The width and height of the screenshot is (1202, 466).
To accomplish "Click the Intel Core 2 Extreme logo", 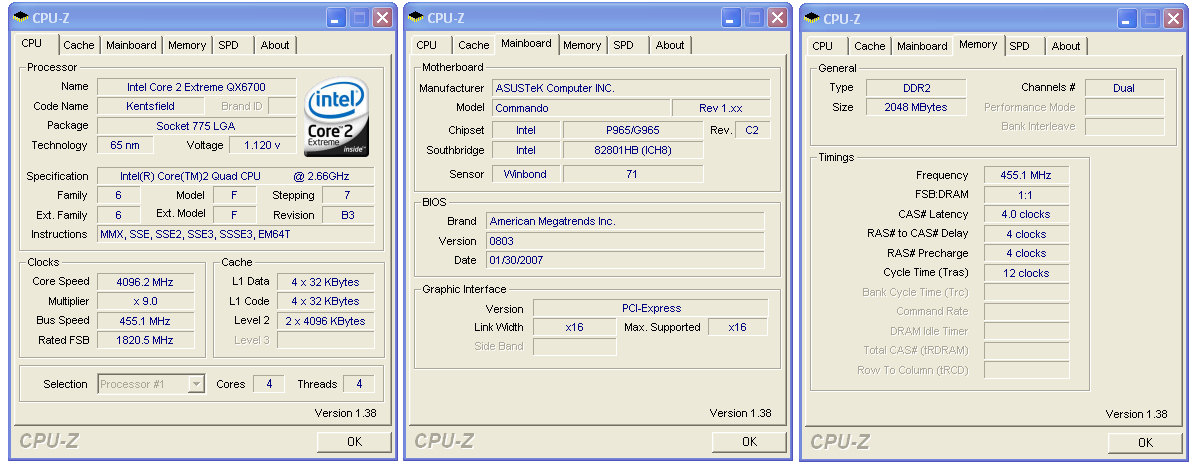I will point(338,117).
